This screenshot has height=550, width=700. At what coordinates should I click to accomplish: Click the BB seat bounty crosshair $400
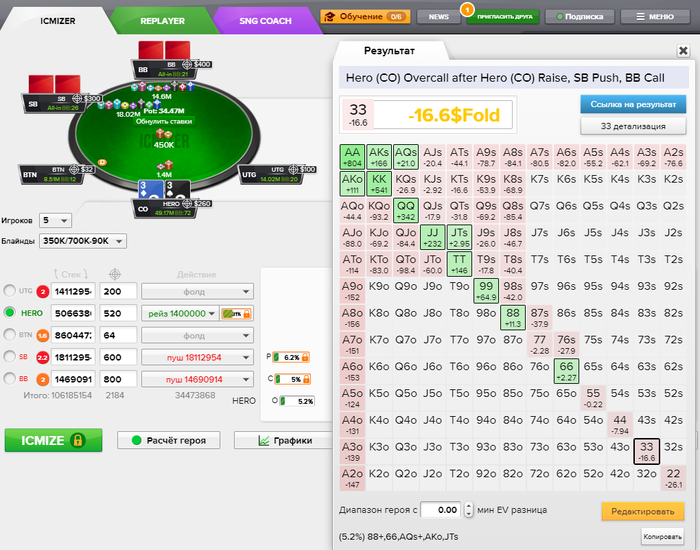point(187,64)
